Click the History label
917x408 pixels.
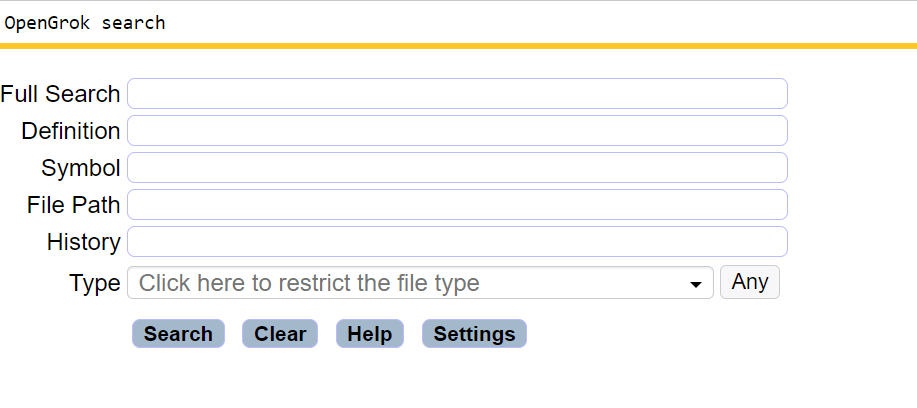84,242
